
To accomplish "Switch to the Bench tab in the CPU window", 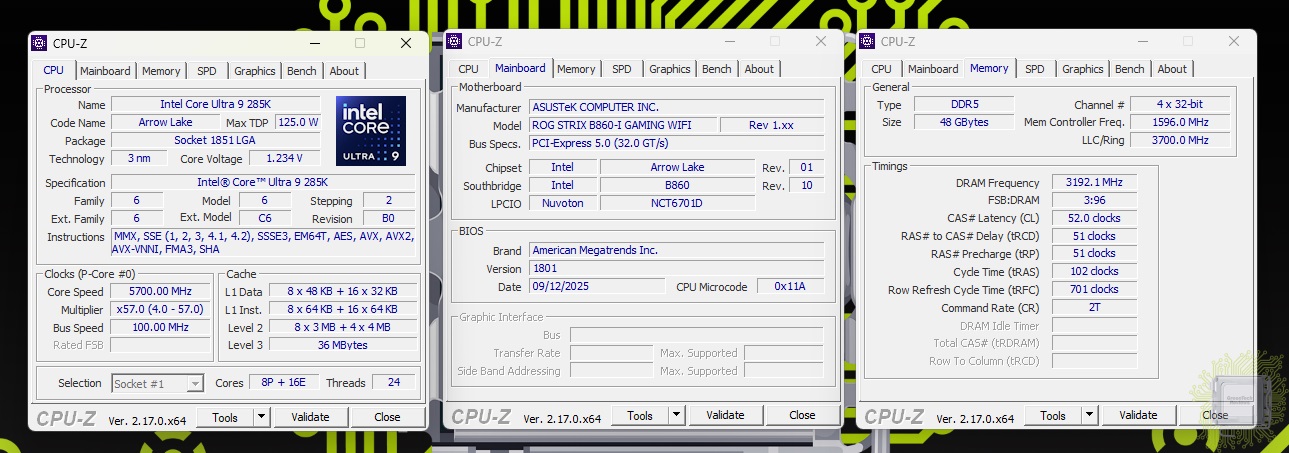I will click(301, 71).
